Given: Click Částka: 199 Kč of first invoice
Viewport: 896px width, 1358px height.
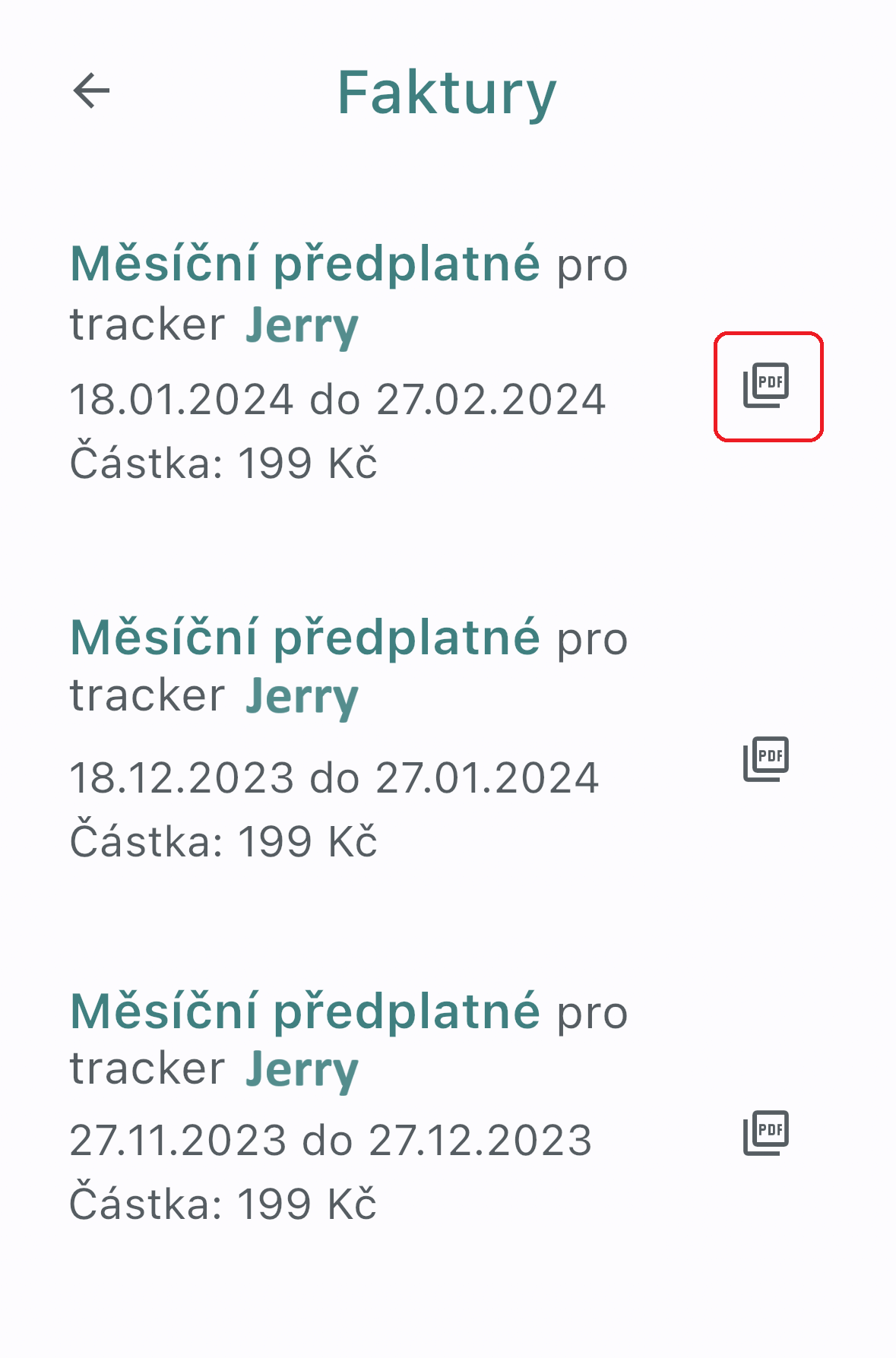Looking at the screenshot, I should (x=223, y=462).
